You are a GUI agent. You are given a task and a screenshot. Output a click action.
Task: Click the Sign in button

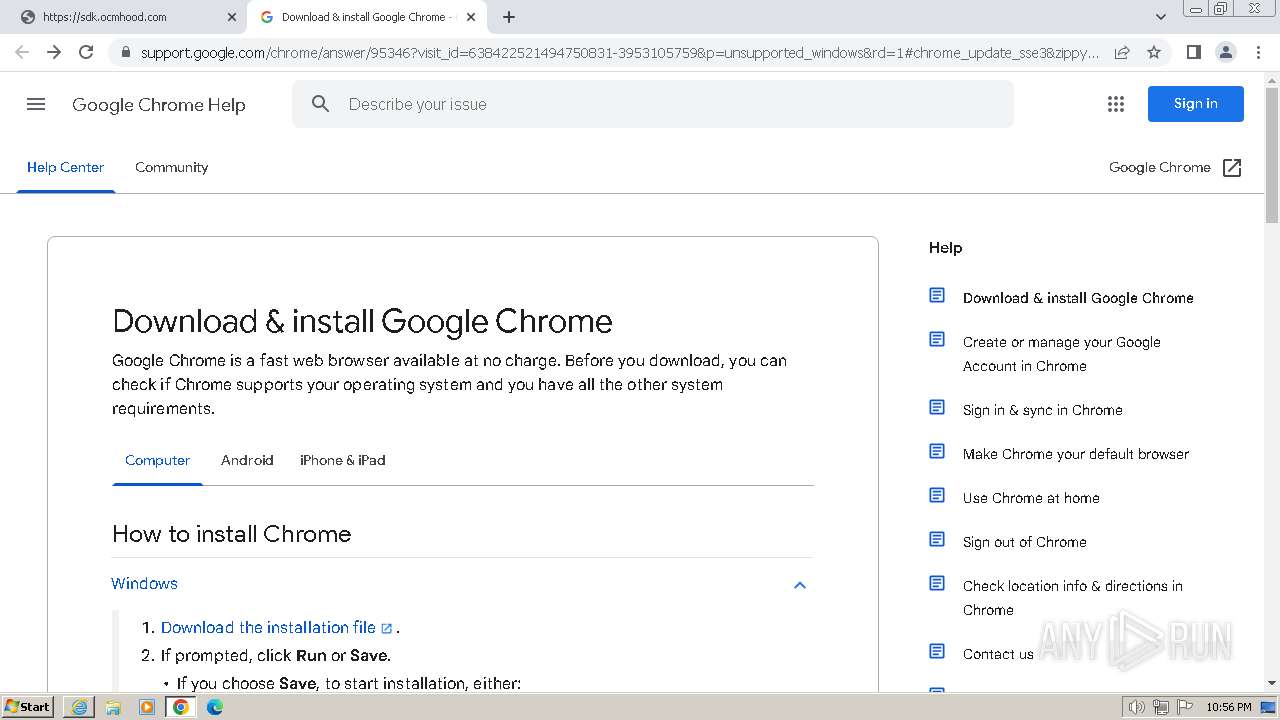tap(1196, 104)
